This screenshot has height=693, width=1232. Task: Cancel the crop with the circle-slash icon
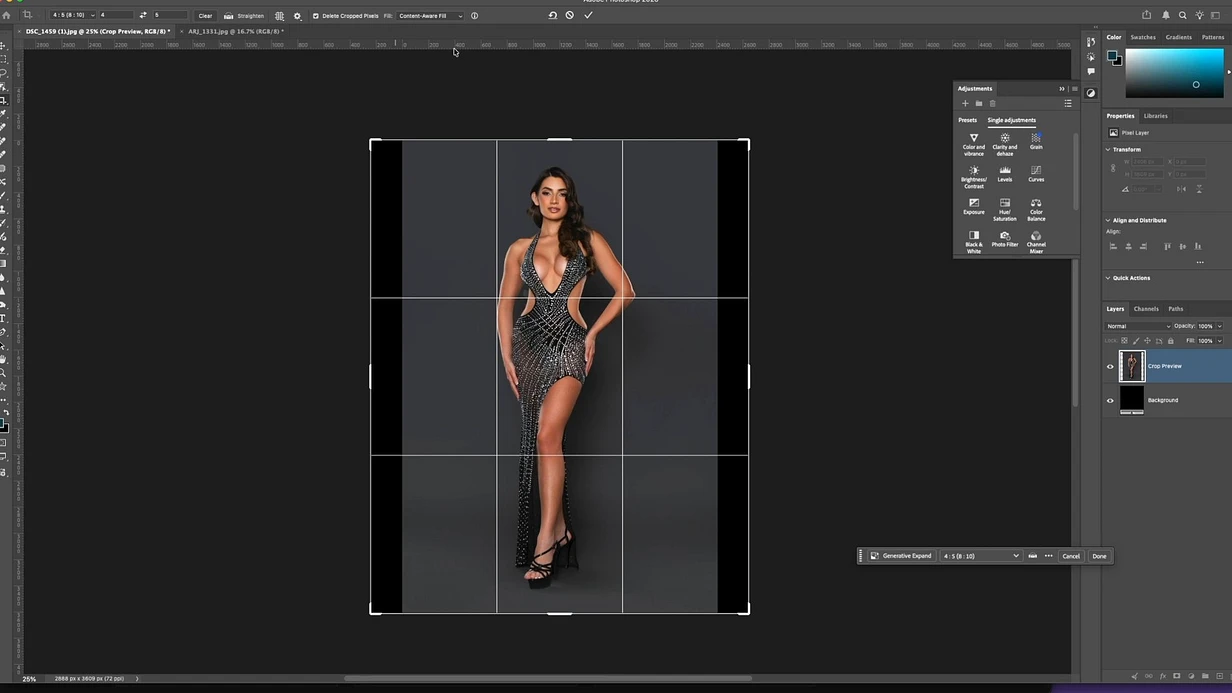(x=570, y=15)
